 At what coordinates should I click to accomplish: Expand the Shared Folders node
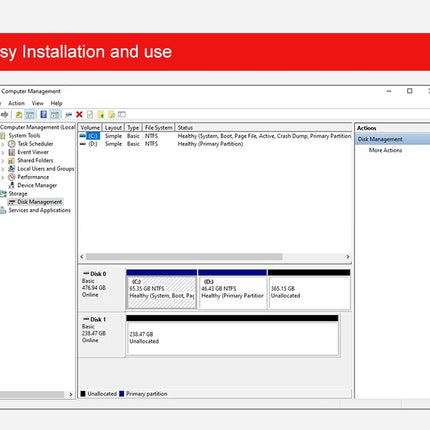[x=3, y=161]
